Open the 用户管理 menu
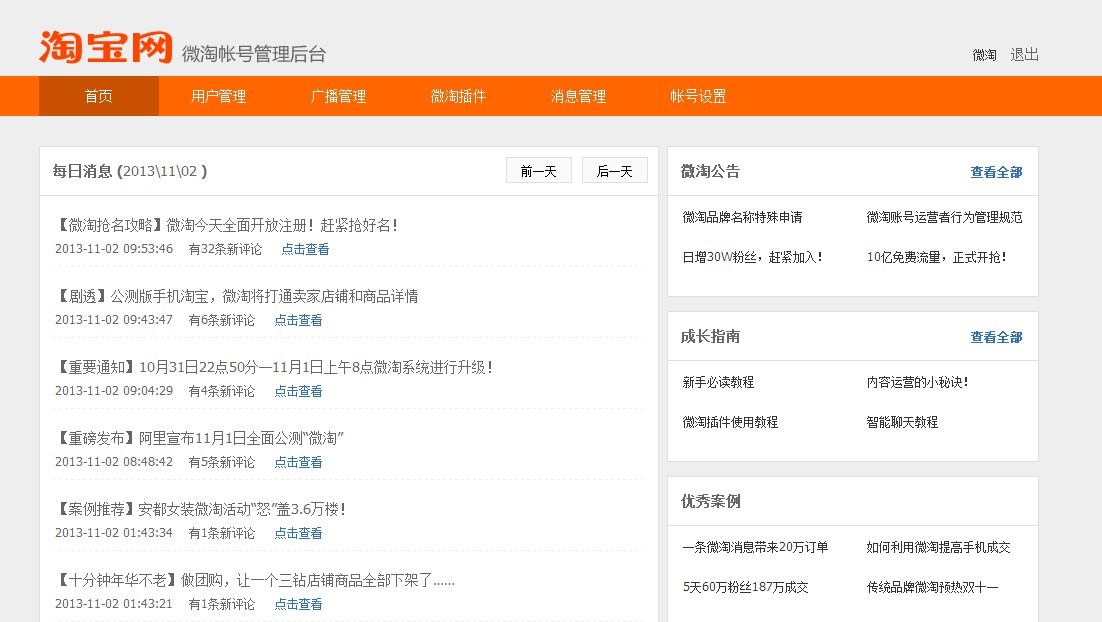 218,97
